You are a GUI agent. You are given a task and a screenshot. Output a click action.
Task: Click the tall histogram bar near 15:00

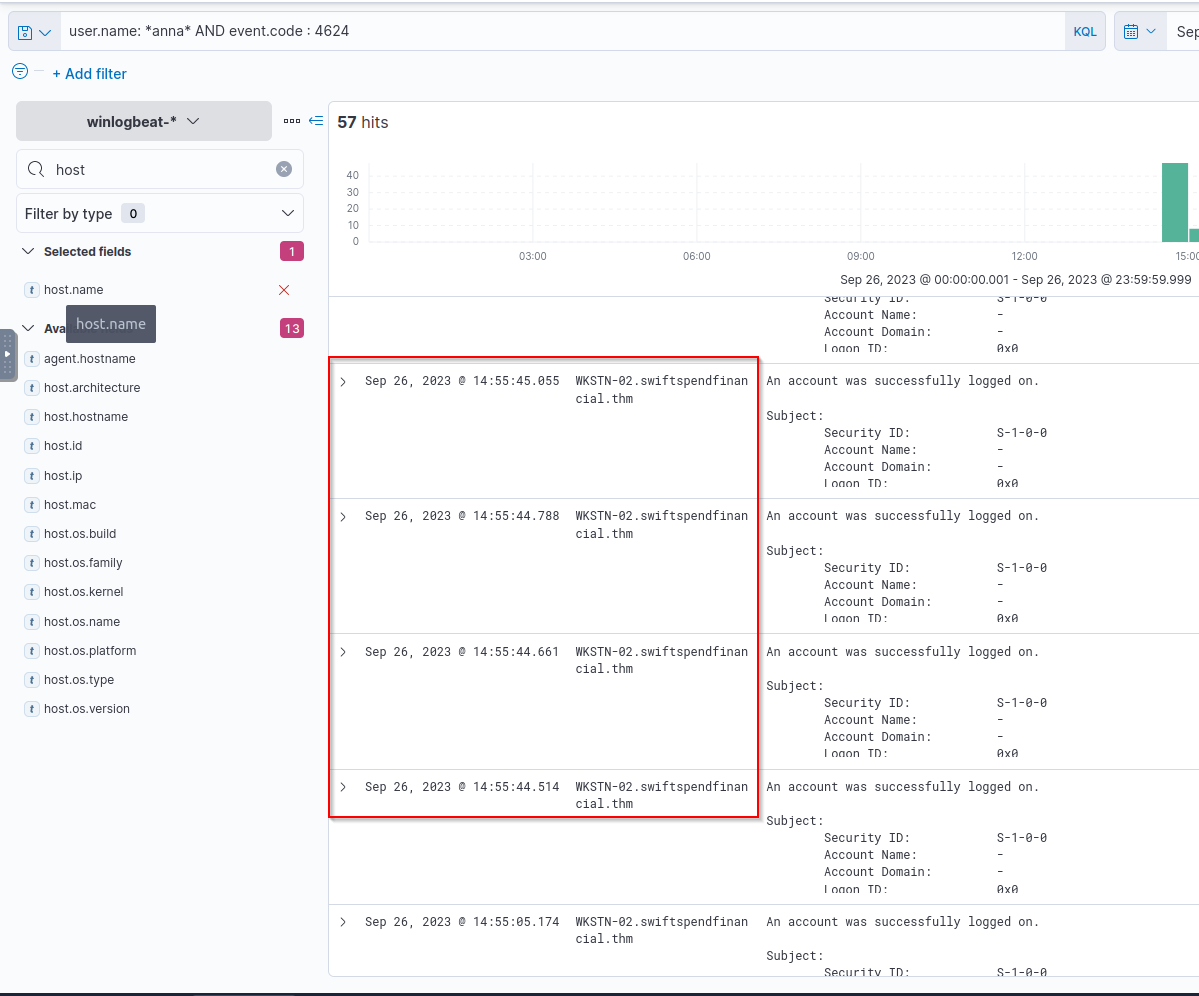click(x=1174, y=203)
